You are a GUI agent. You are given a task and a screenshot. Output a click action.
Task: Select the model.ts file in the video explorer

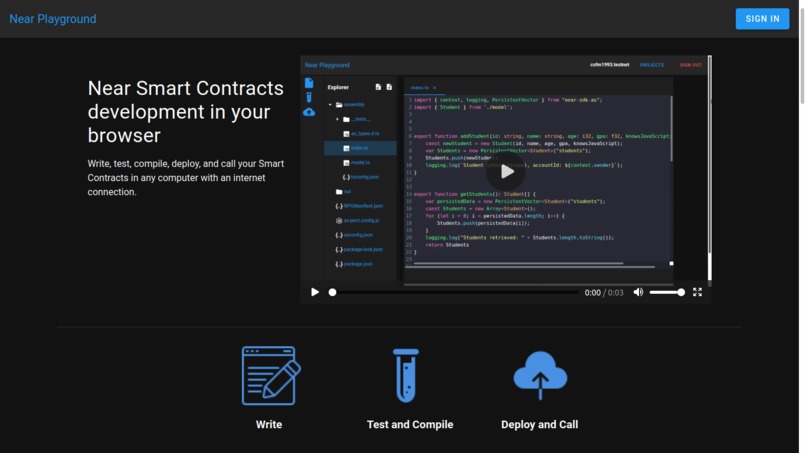click(x=360, y=162)
